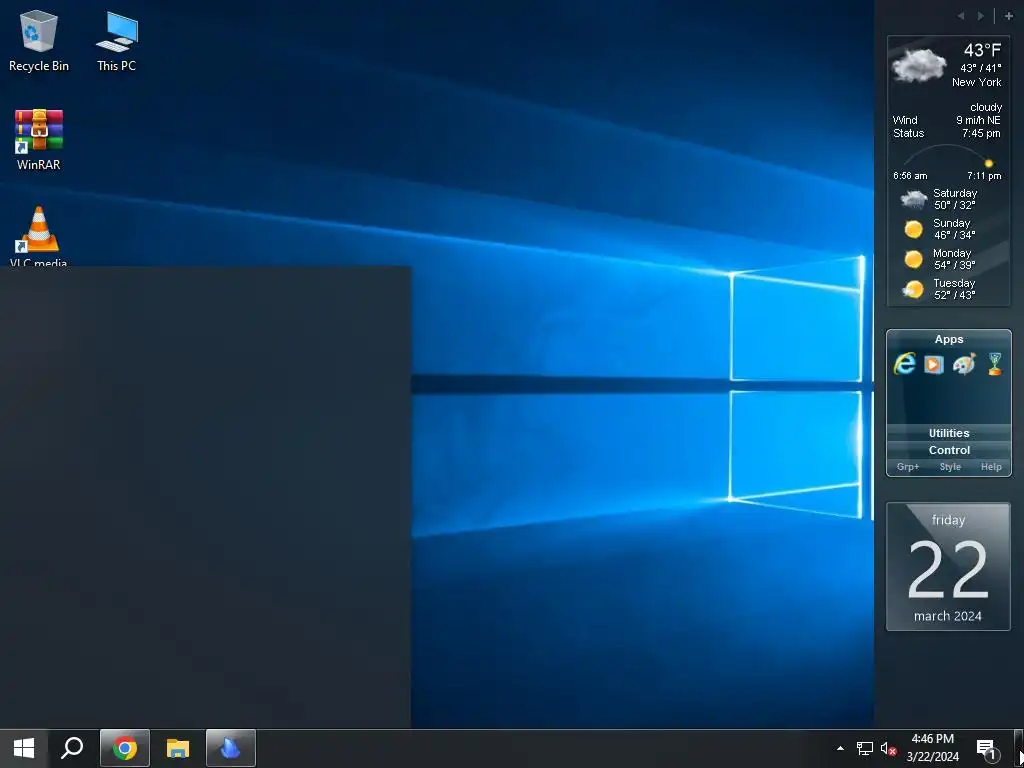This screenshot has width=1024, height=768.
Task: Click the Monday 54° / 39° forecast text
Action: coord(954,259)
